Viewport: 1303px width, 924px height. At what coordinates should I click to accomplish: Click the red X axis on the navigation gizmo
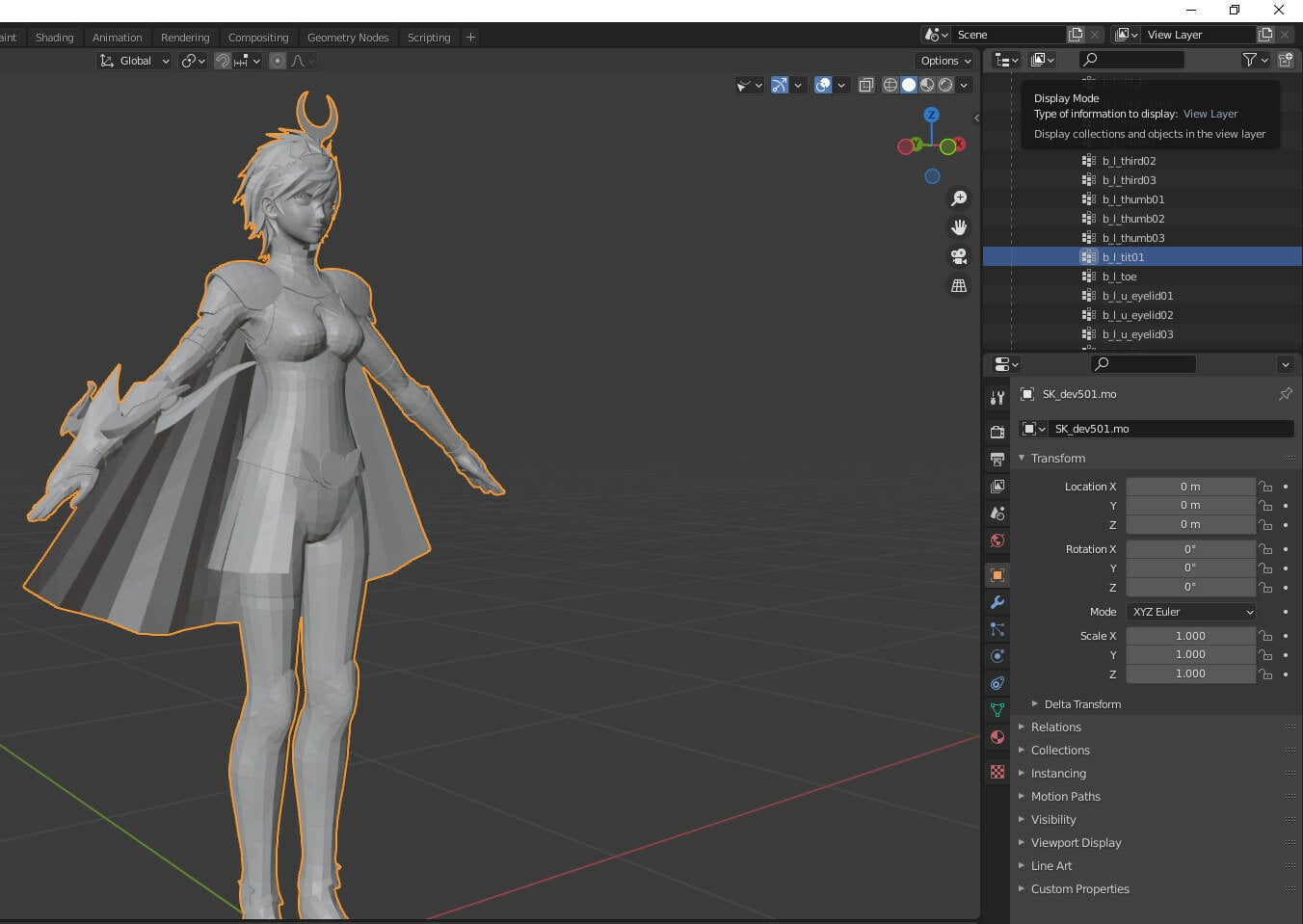coord(958,144)
